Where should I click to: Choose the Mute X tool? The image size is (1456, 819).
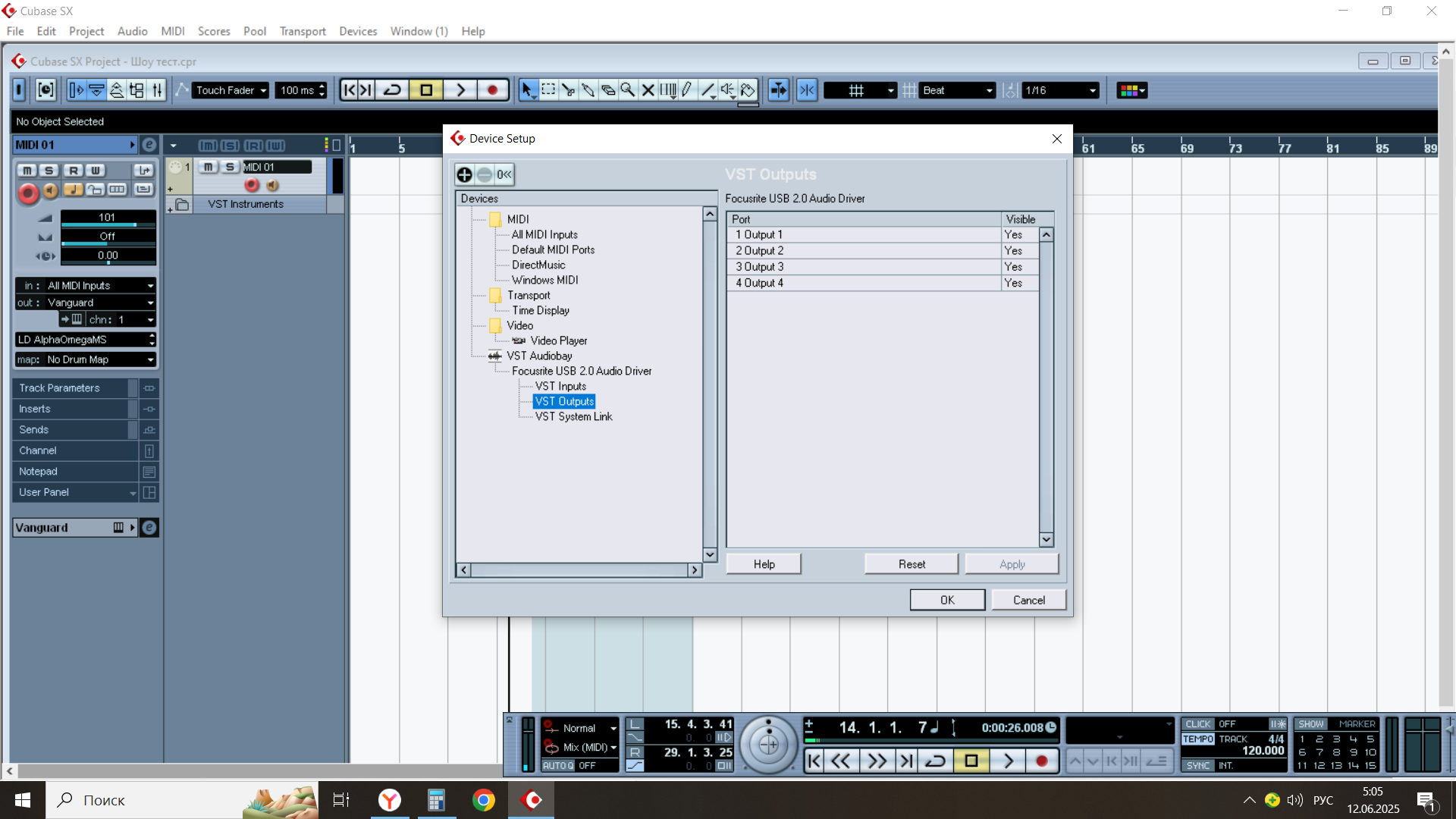(x=648, y=90)
